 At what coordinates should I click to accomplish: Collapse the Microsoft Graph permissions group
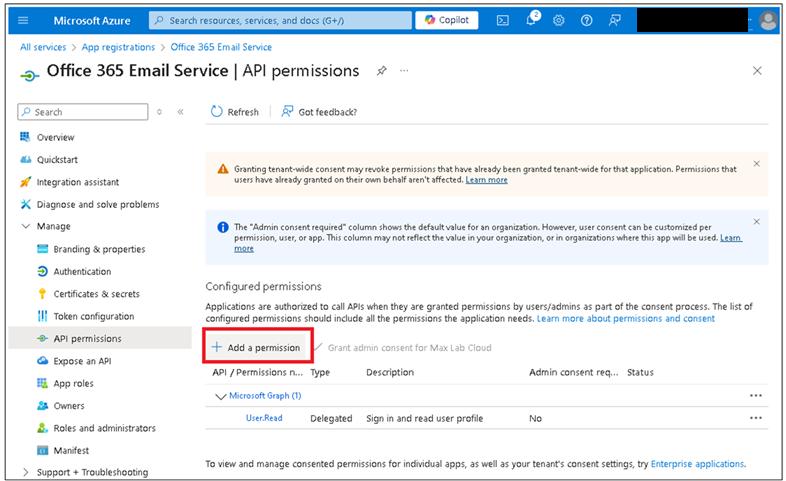[x=220, y=396]
